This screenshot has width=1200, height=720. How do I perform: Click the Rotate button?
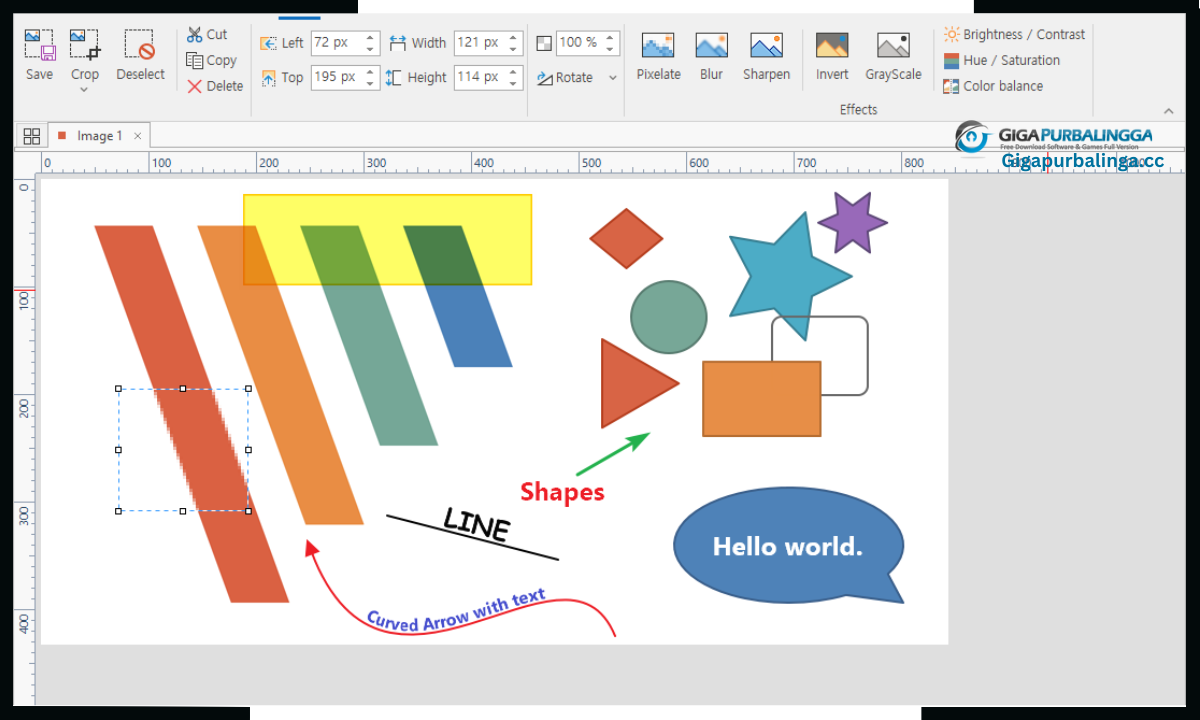point(565,77)
